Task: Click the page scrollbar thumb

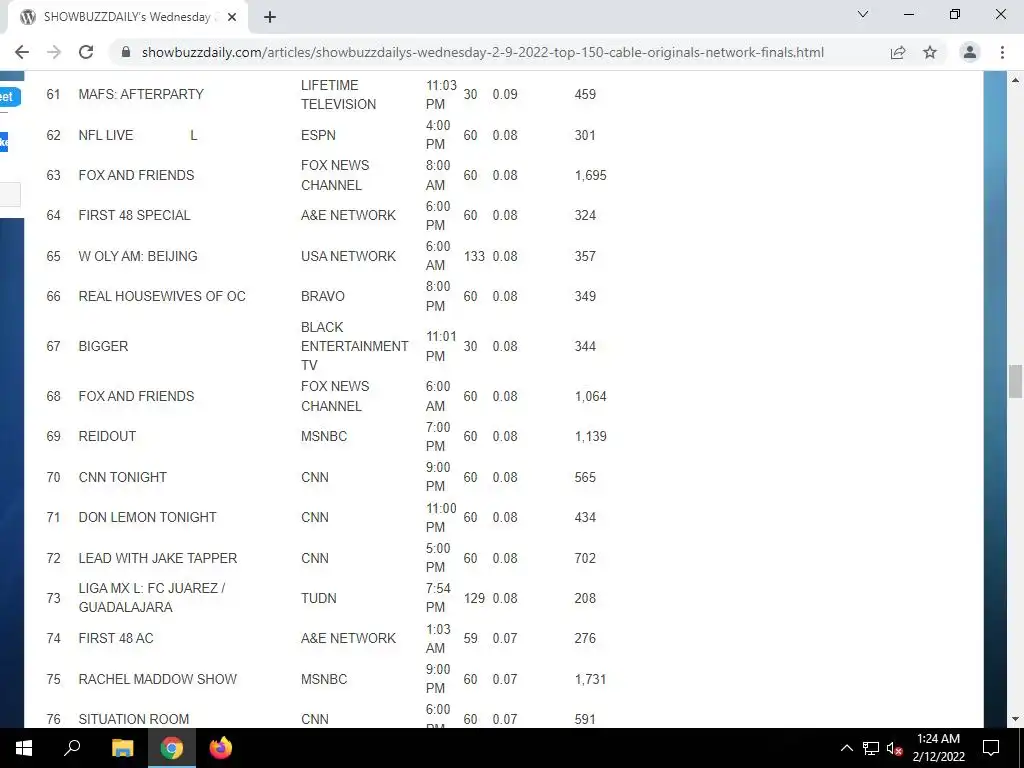Action: (1015, 381)
